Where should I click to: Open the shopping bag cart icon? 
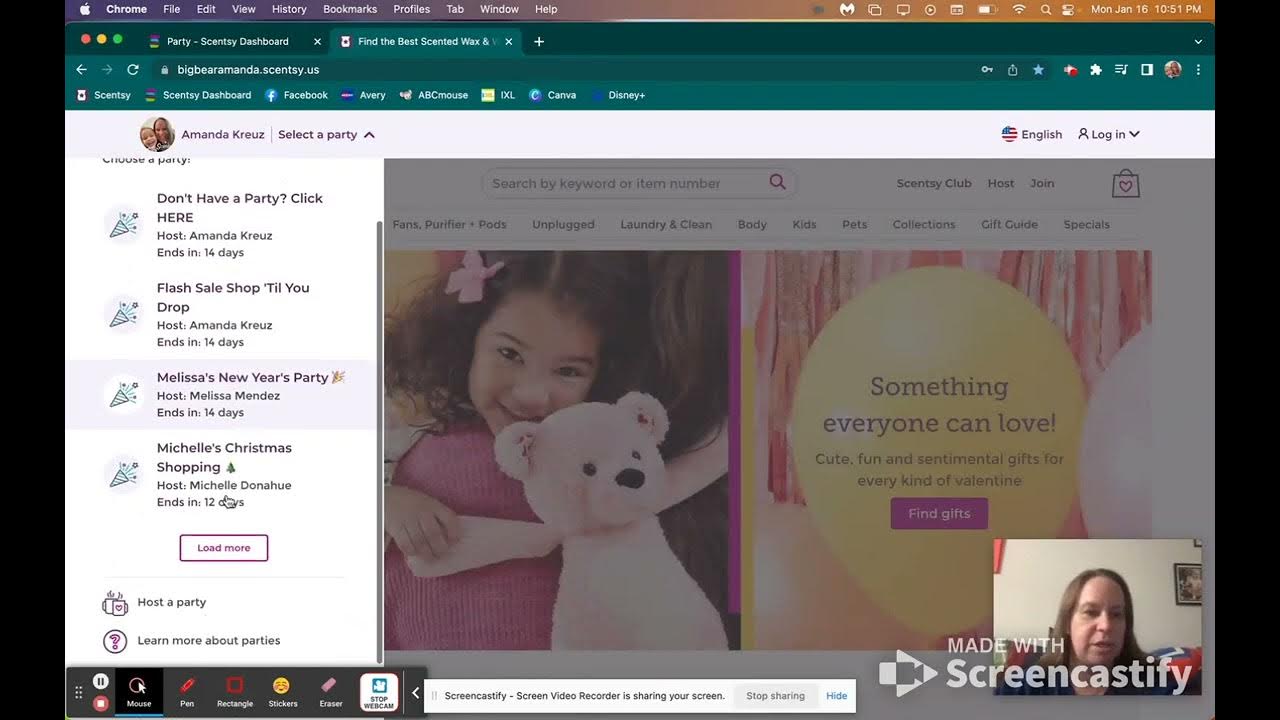[x=1126, y=184]
